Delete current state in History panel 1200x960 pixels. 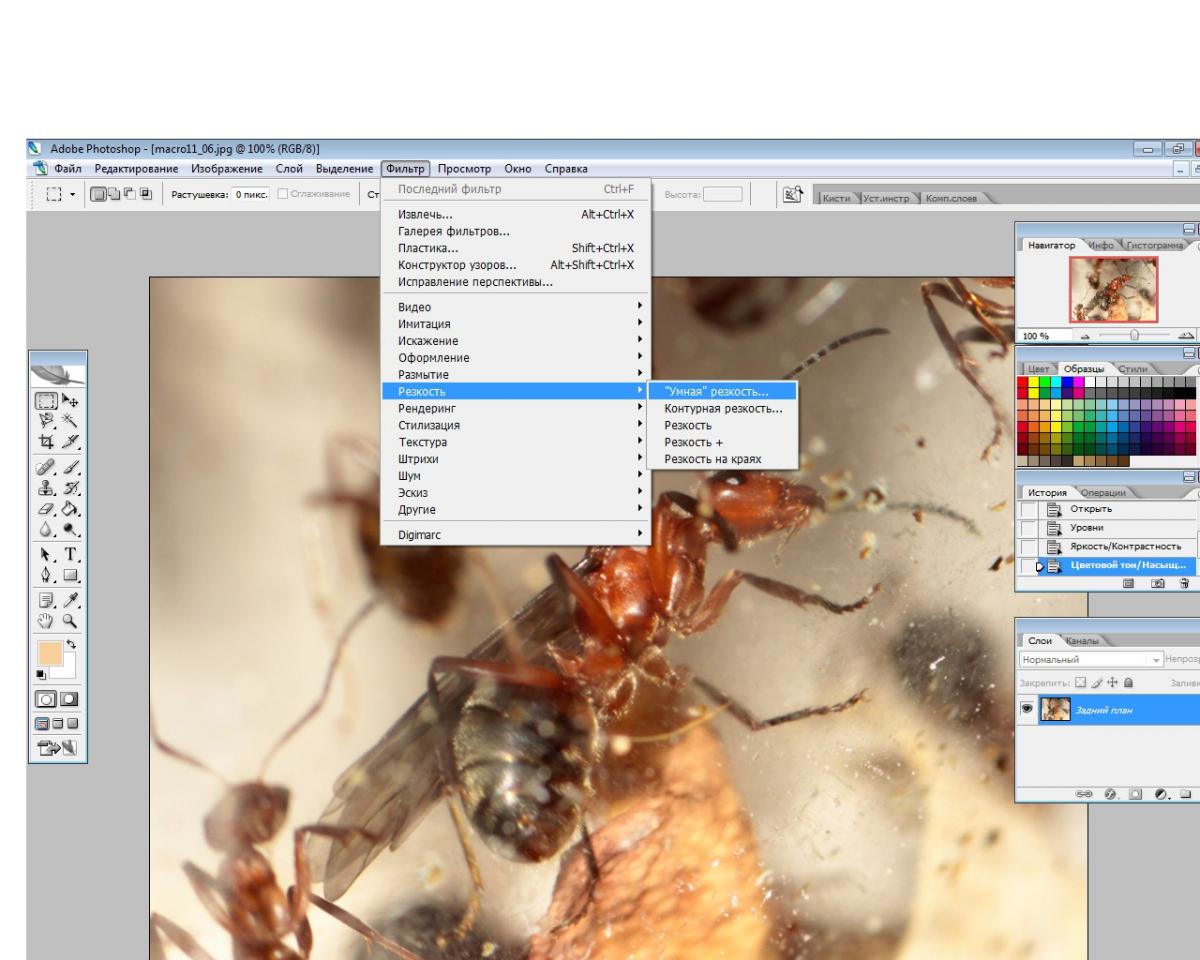1184,582
